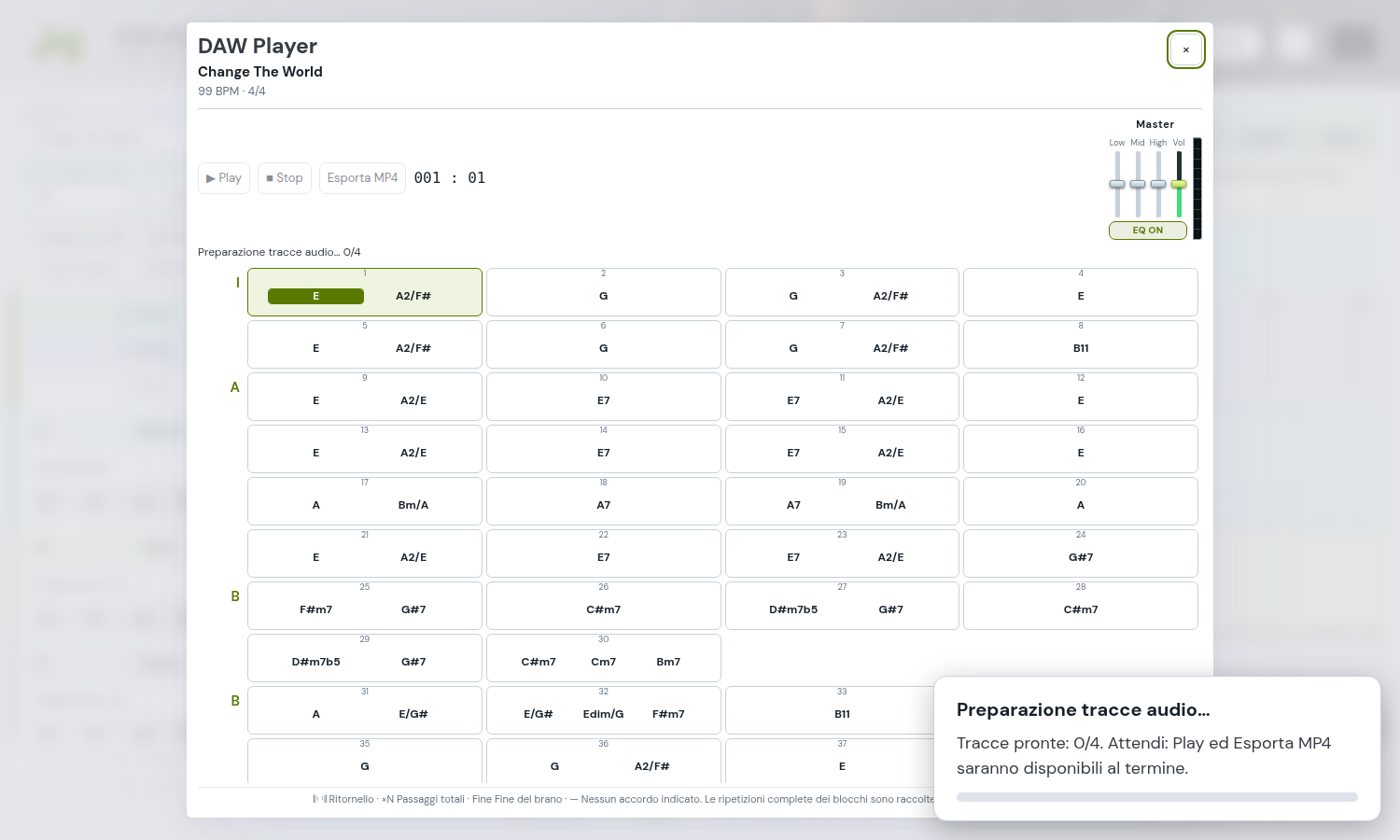Select the highlighted E chord in measure 1
Screen dimensions: 1400x840
point(315,296)
